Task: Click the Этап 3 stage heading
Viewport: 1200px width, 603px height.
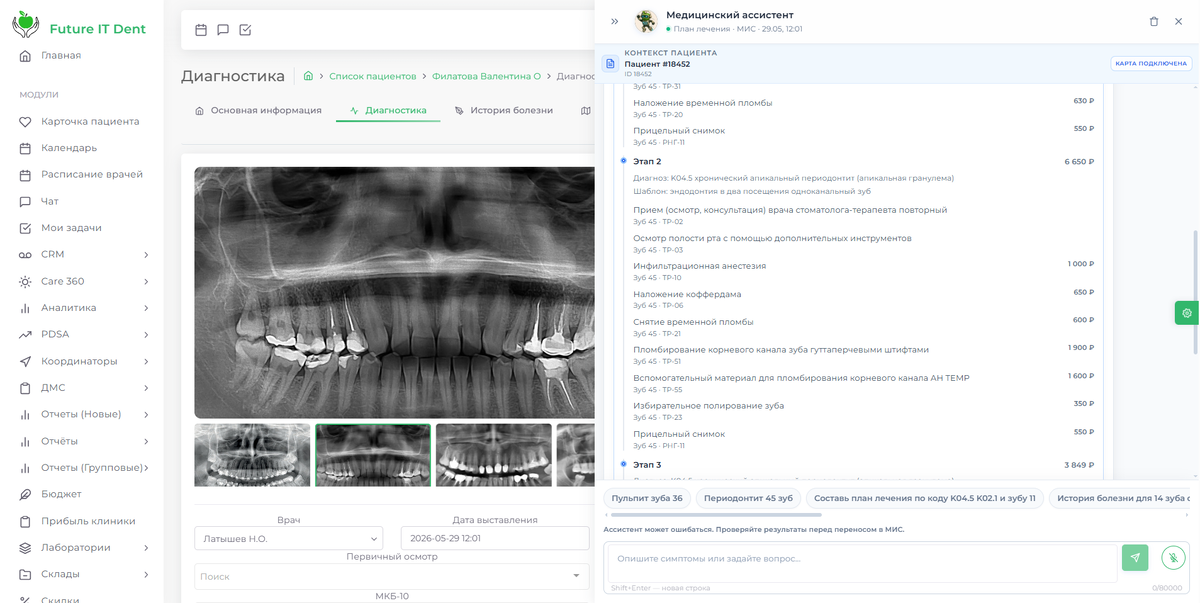Action: [x=647, y=465]
